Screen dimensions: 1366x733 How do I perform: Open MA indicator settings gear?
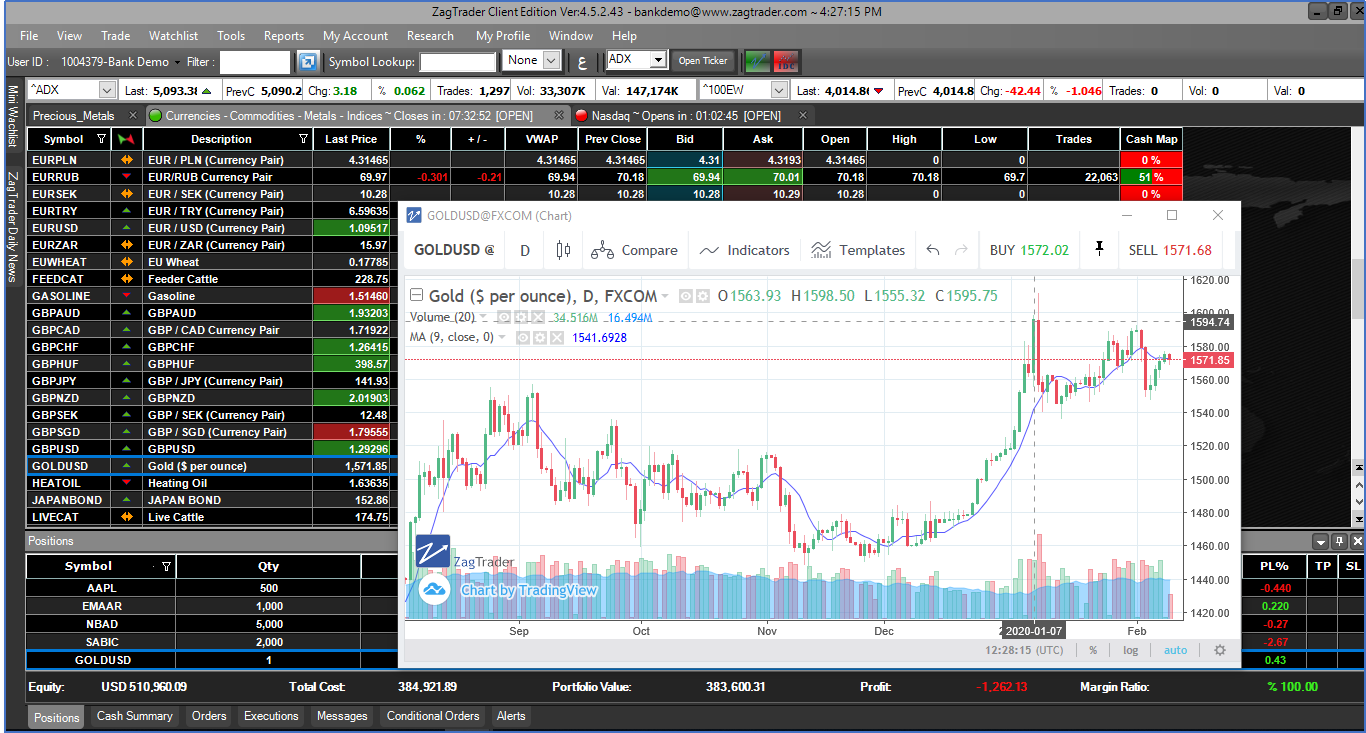coord(540,337)
